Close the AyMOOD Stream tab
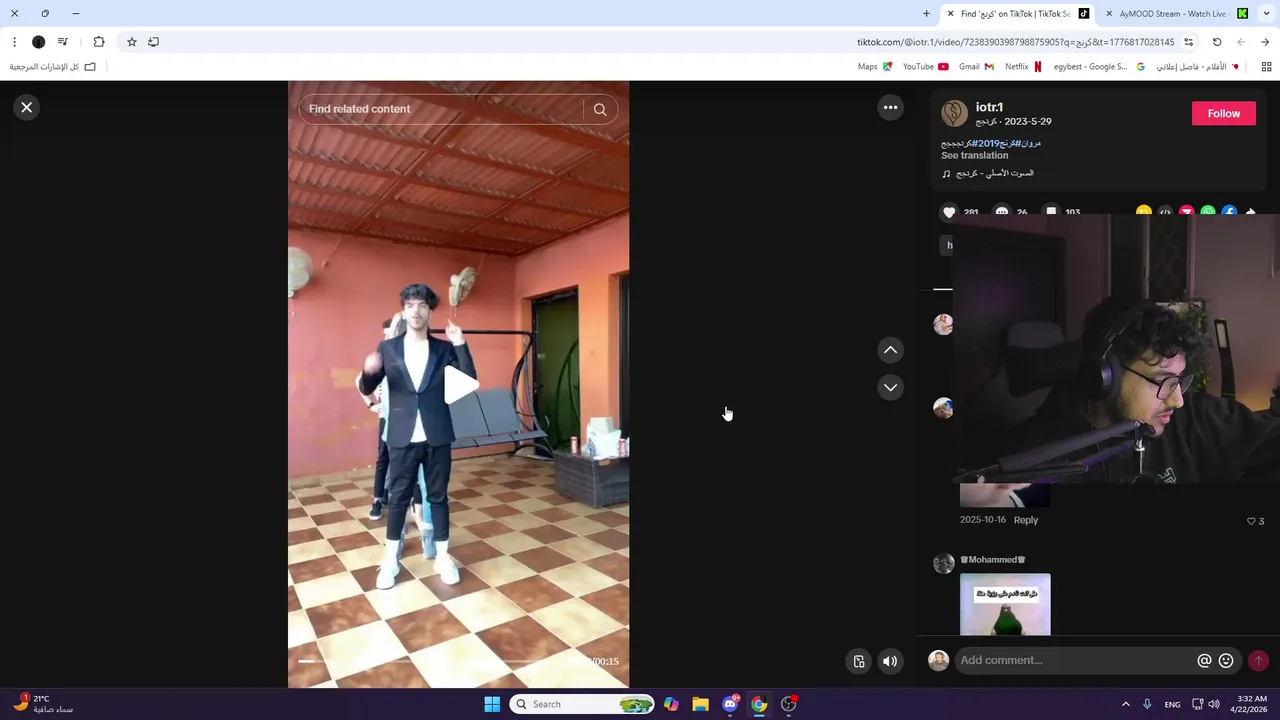This screenshot has width=1280, height=720. 1109,14
